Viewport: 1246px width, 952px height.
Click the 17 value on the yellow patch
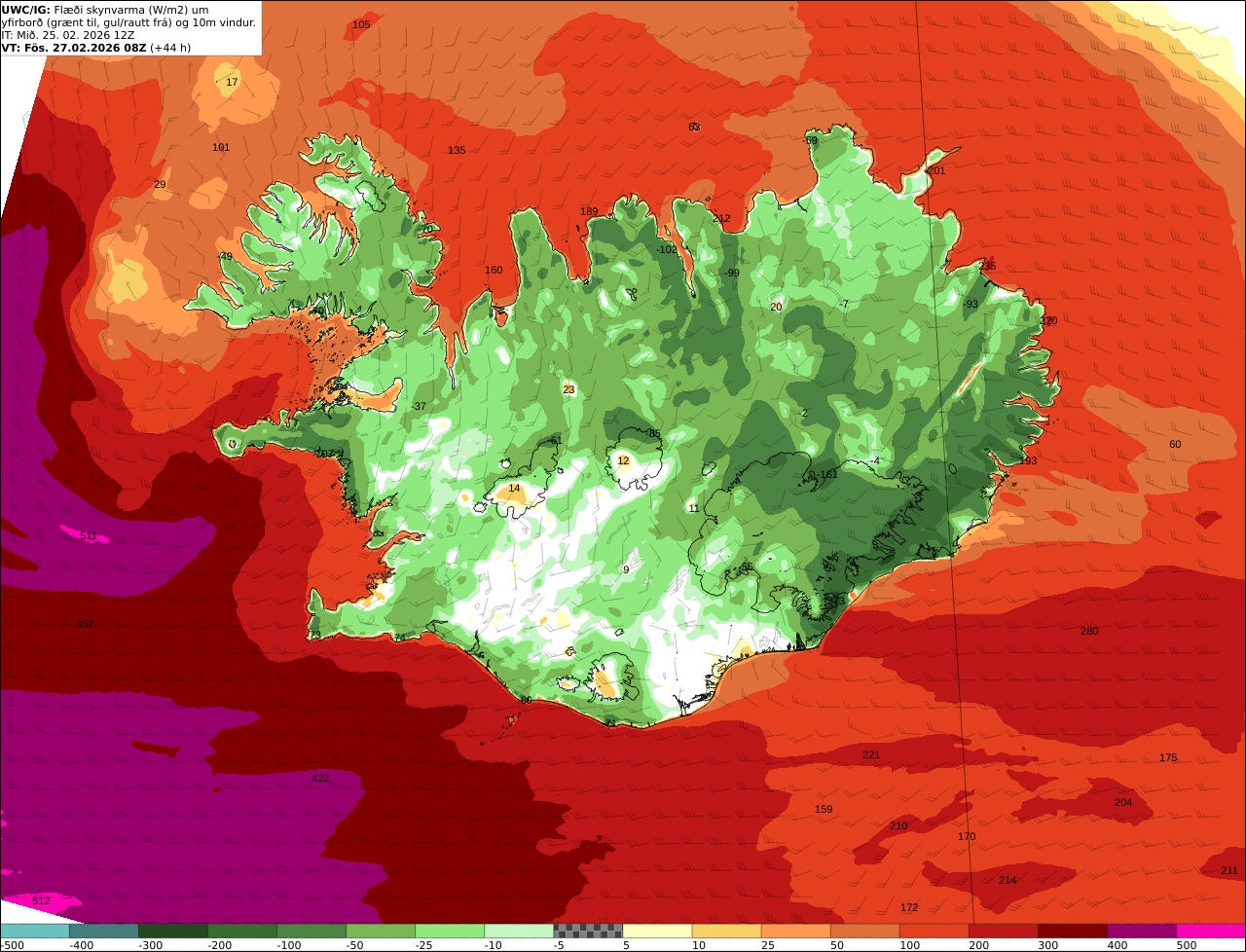click(232, 83)
